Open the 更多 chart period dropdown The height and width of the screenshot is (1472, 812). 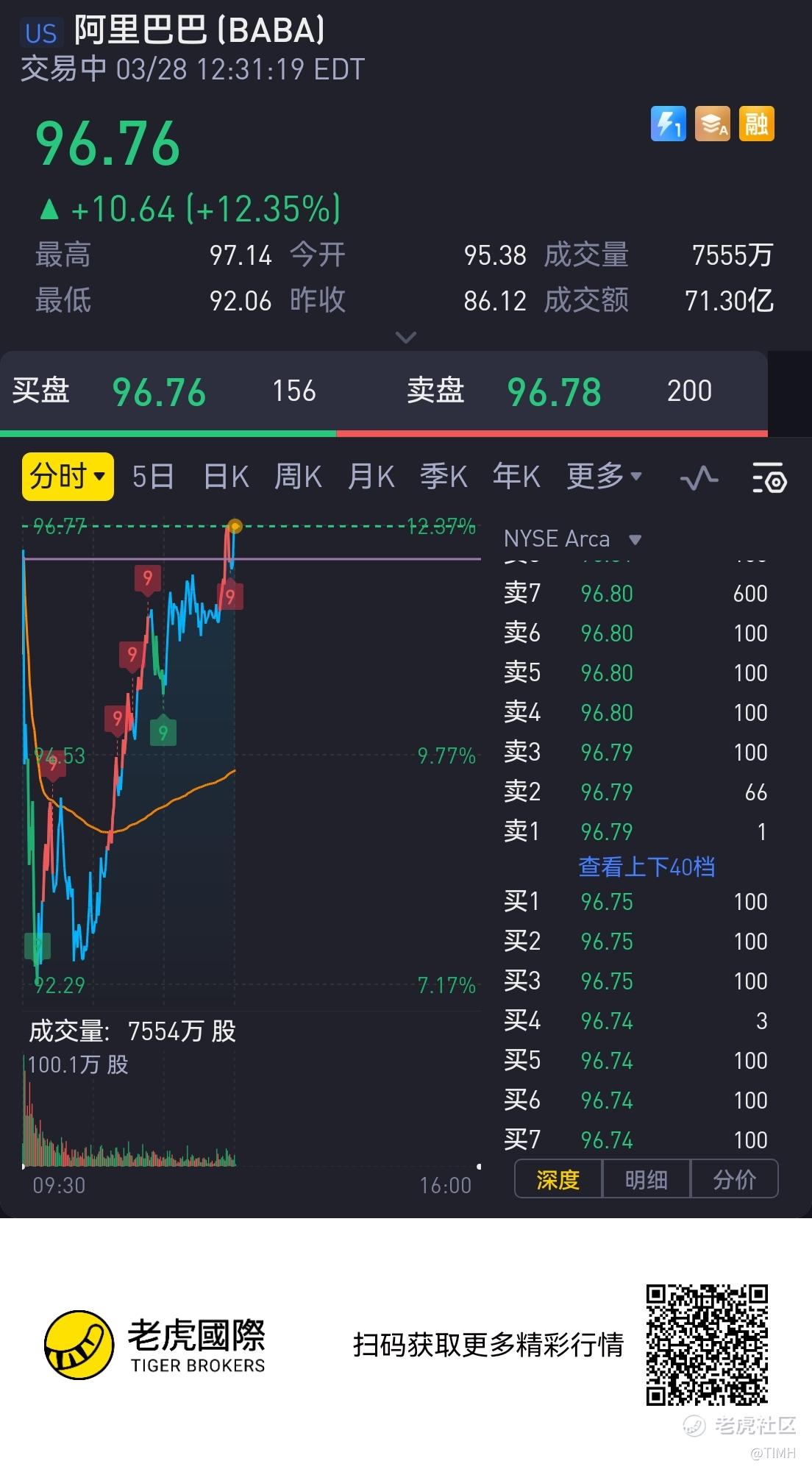pos(604,477)
